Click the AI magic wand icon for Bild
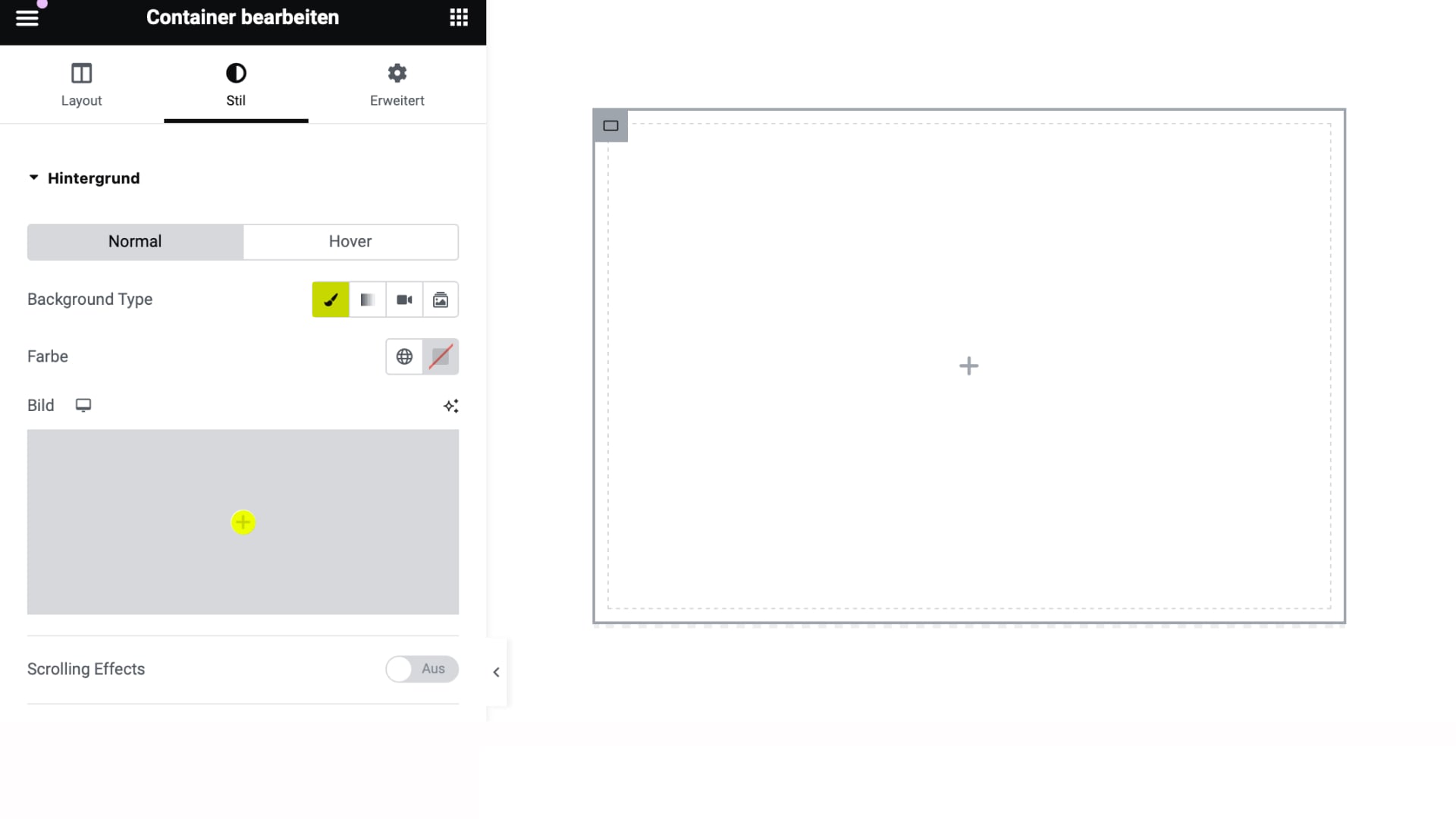The image size is (1456, 819). tap(450, 405)
